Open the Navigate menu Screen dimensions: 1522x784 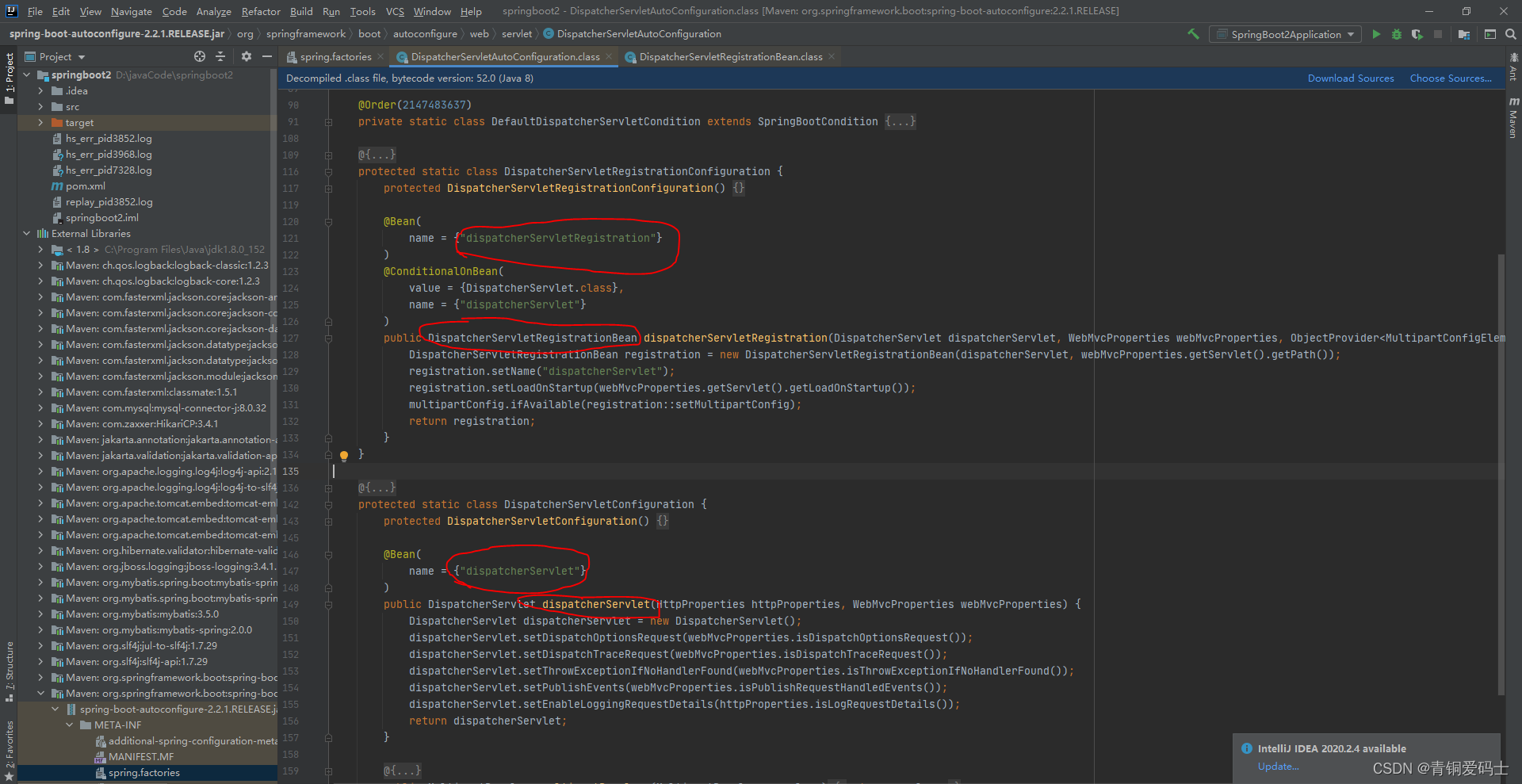131,11
